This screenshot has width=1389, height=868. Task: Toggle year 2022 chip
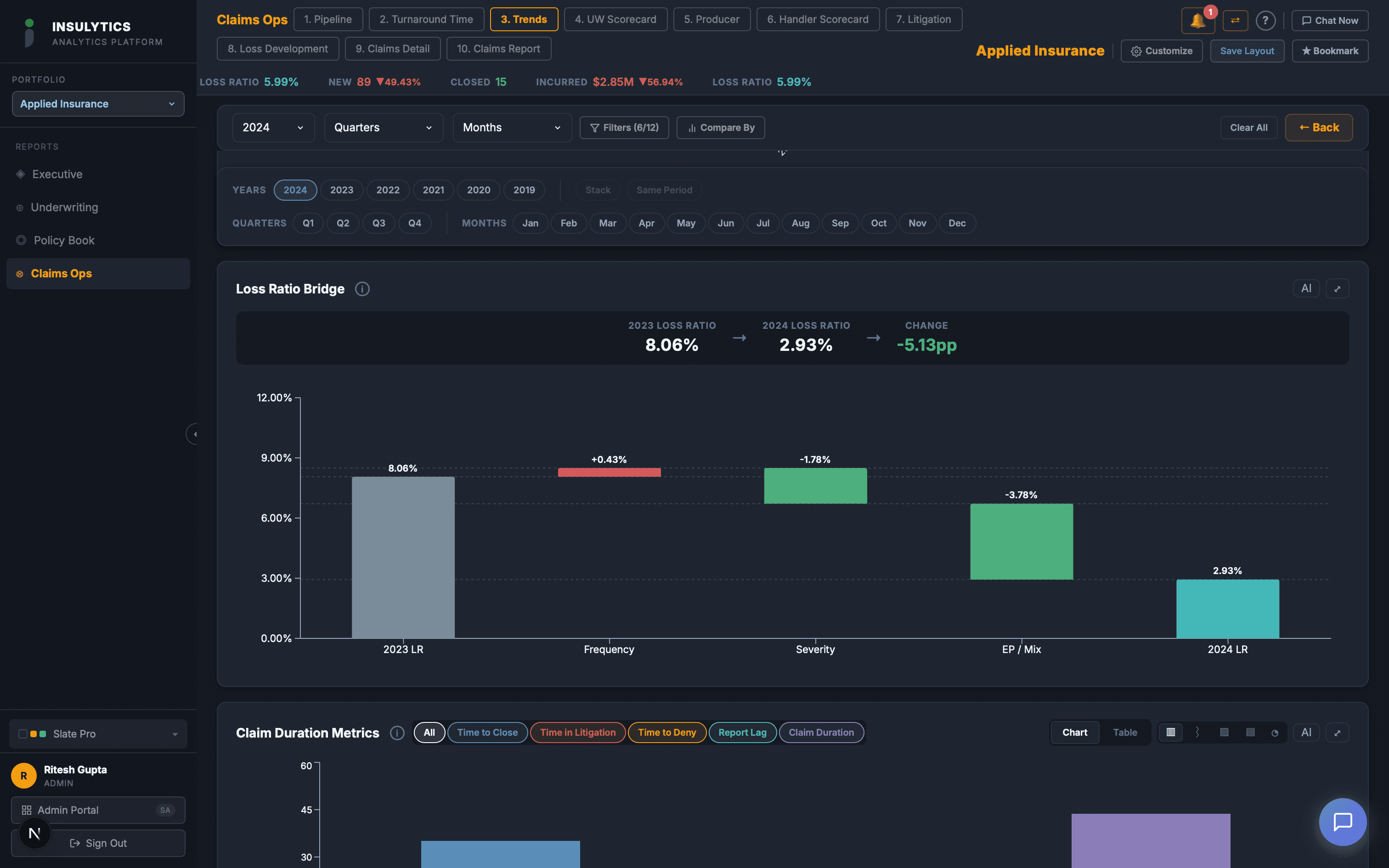(388, 190)
